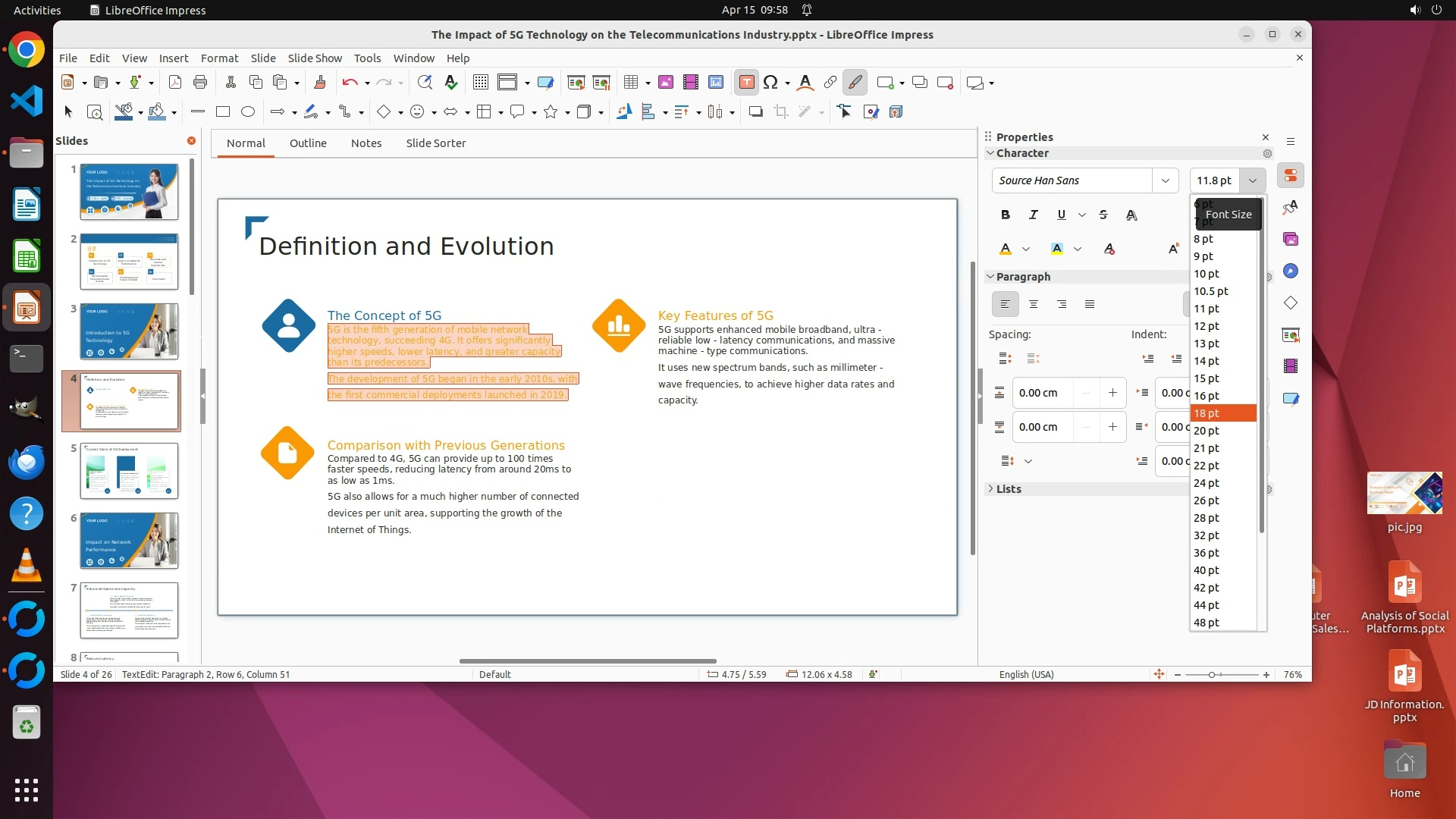Toggle Italic in Character panel
Image resolution: width=1456 pixels, height=819 pixels.
tap(1034, 215)
